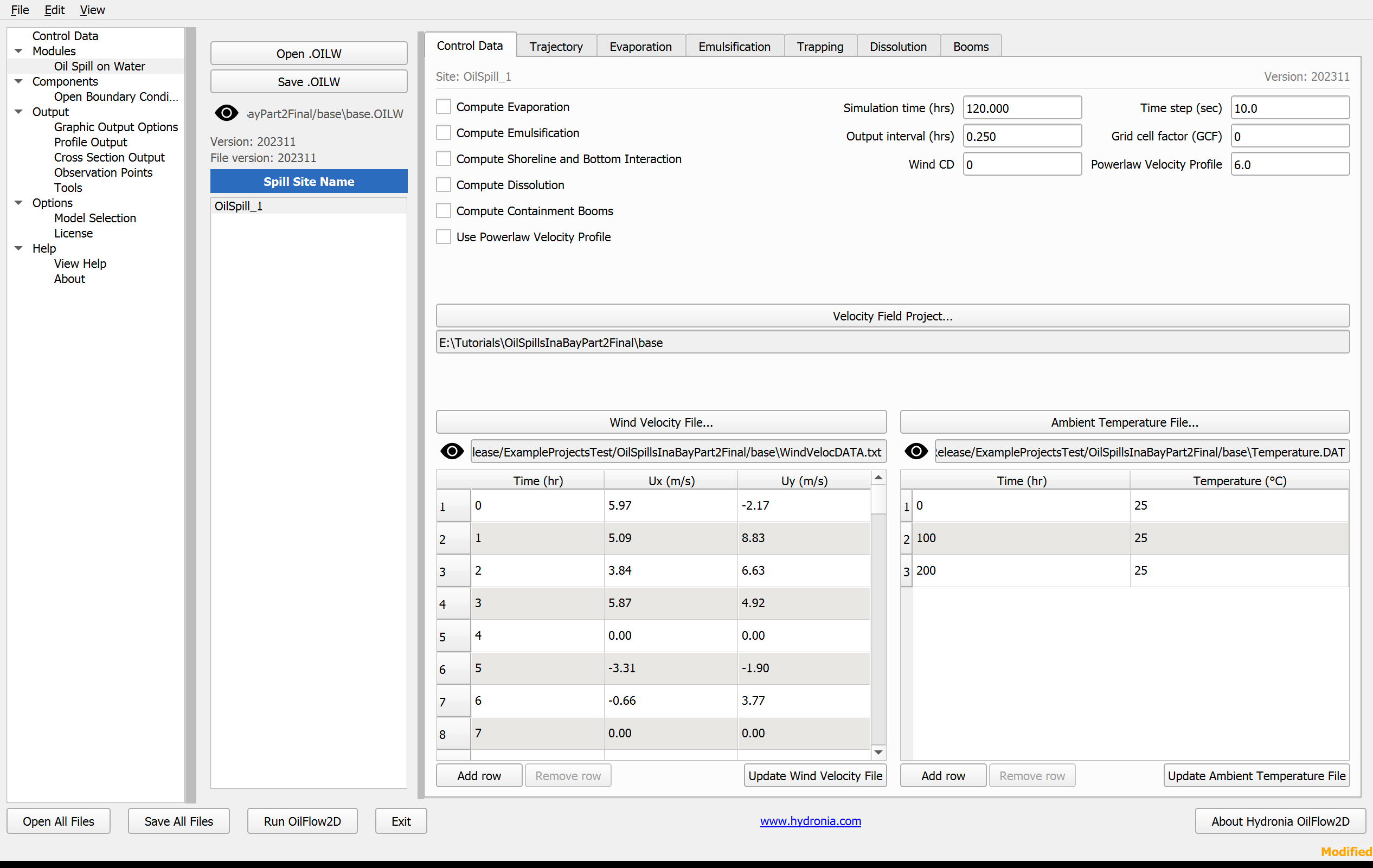1373x868 pixels.
Task: Open Observation Points tree item
Action: pos(103,172)
